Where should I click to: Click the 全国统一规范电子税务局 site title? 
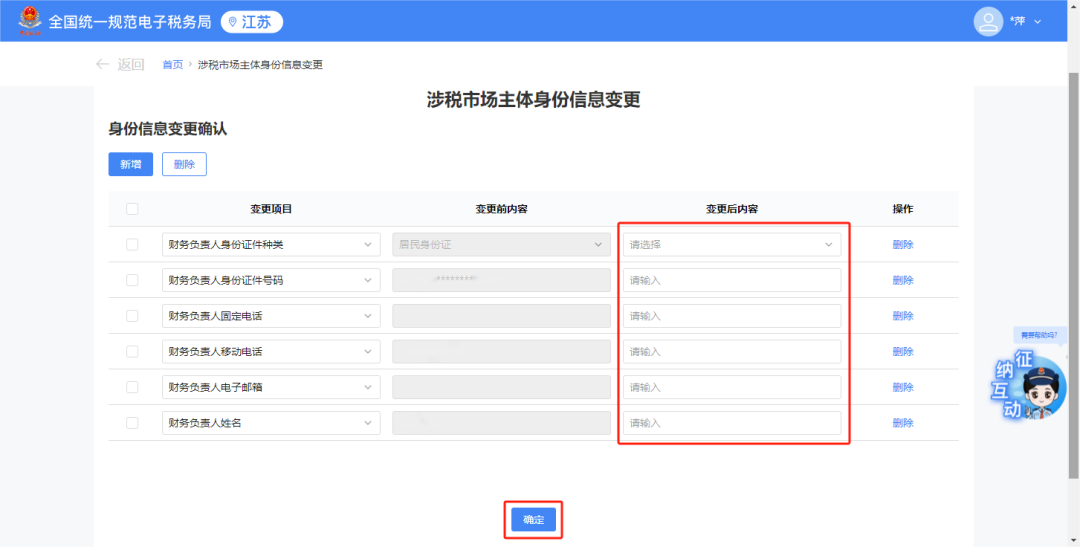click(130, 22)
